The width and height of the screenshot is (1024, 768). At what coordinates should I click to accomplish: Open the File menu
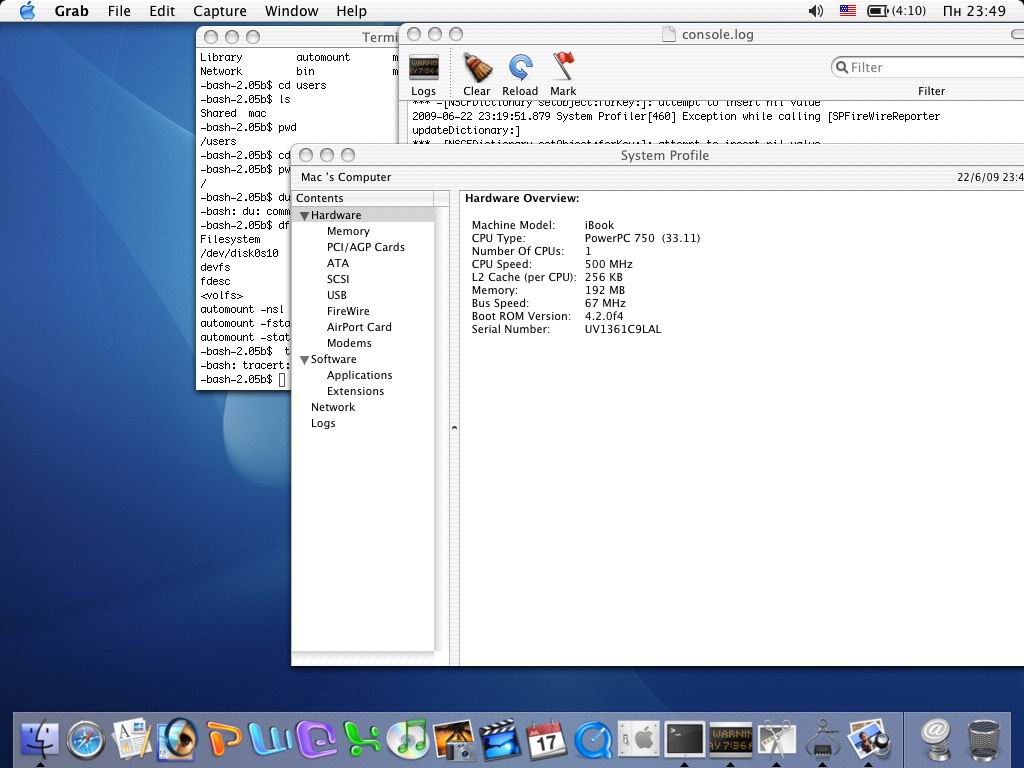(x=119, y=10)
